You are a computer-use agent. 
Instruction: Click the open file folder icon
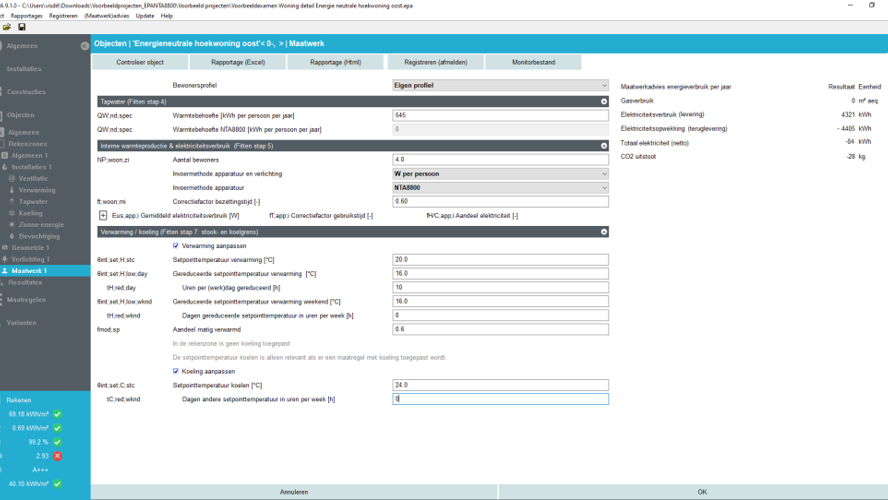tap(7, 27)
